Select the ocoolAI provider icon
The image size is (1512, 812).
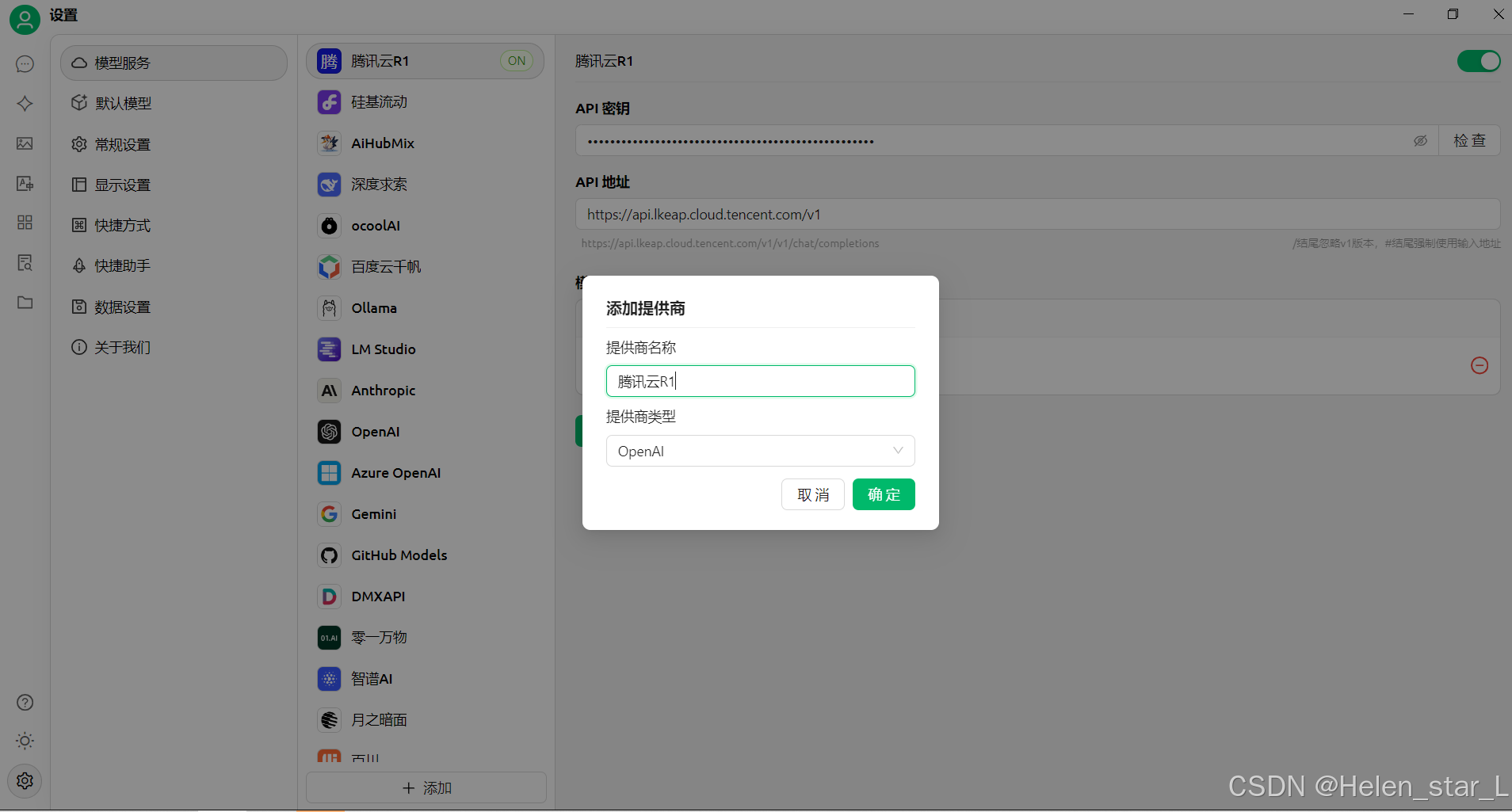tap(329, 226)
